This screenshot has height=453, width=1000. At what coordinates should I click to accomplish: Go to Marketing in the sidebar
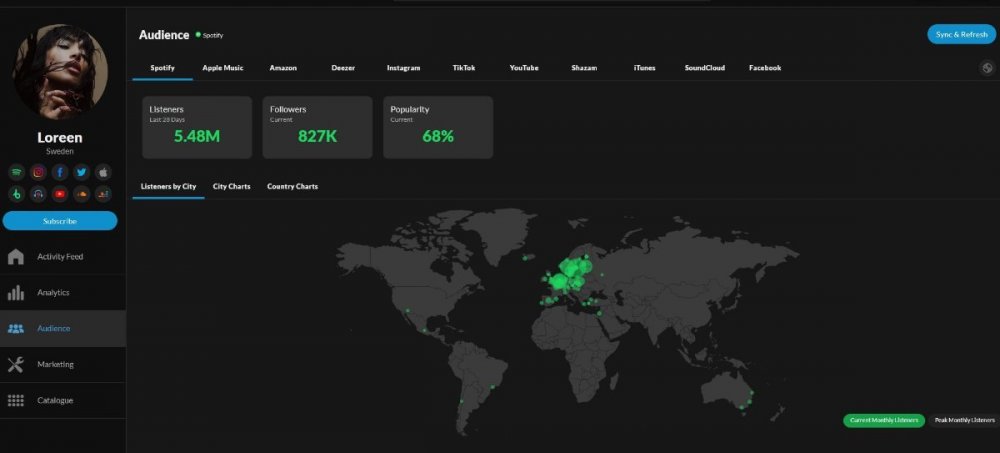click(x=55, y=365)
